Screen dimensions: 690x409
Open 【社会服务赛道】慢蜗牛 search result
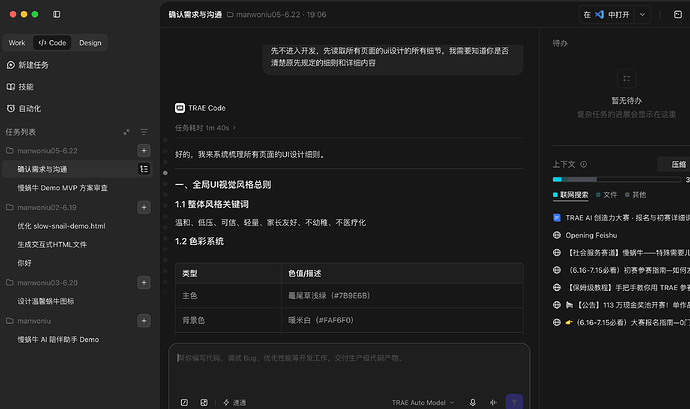coord(621,253)
